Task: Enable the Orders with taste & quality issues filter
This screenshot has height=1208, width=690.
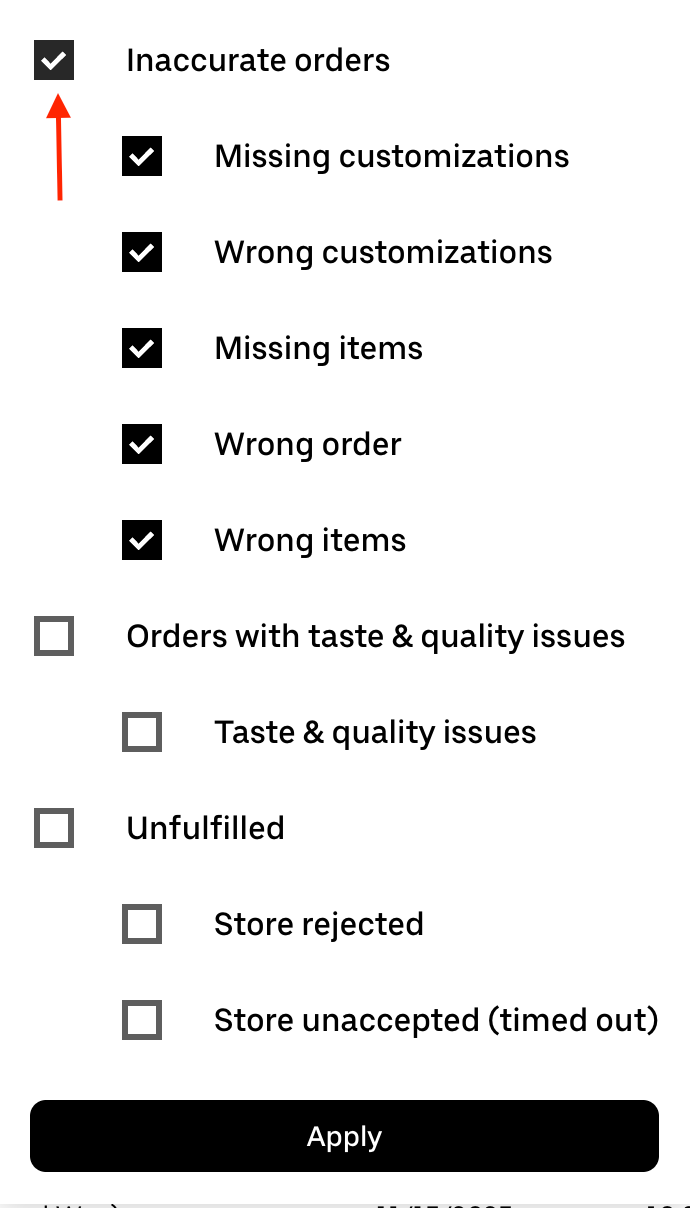Action: coord(53,636)
